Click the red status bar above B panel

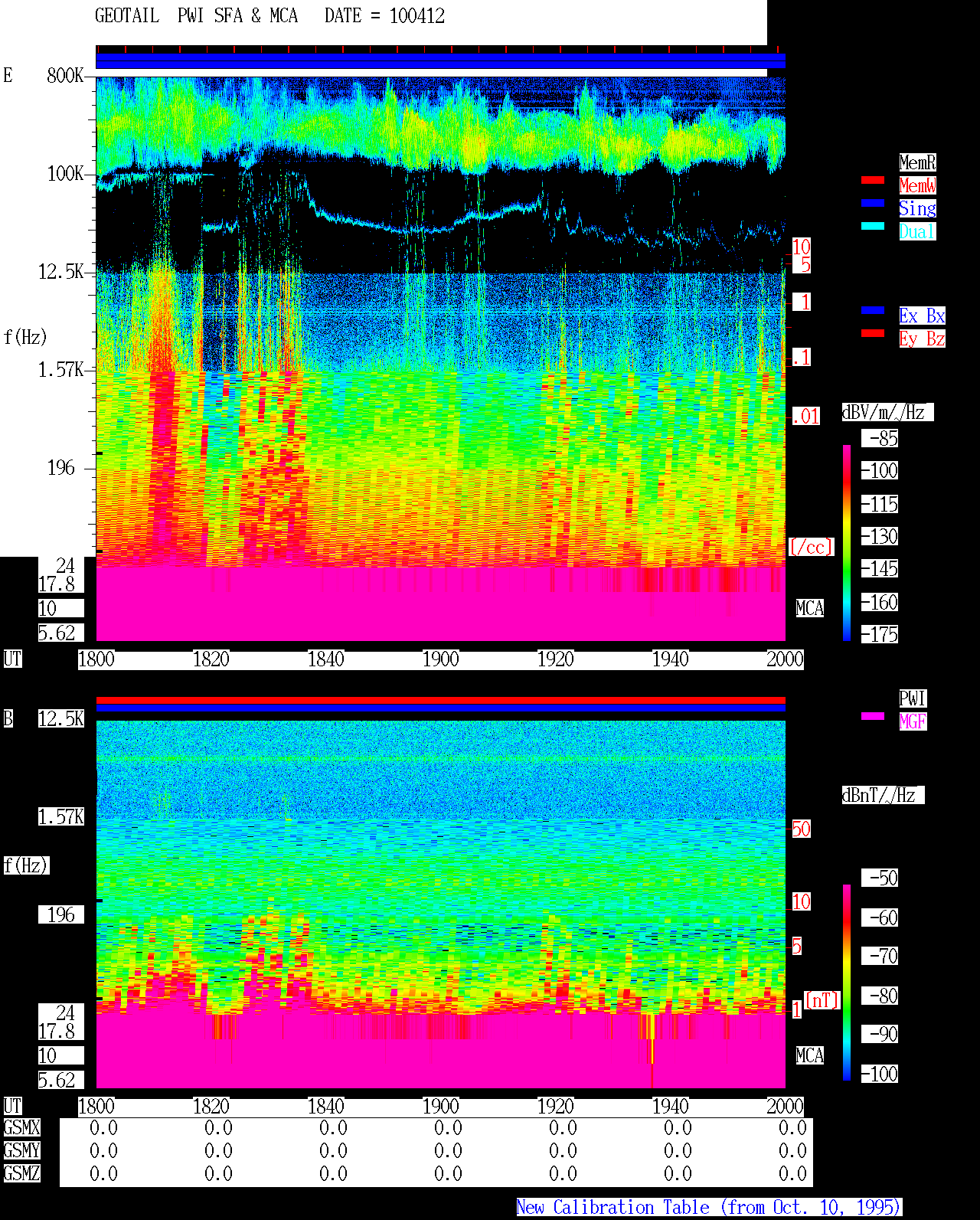point(440,700)
